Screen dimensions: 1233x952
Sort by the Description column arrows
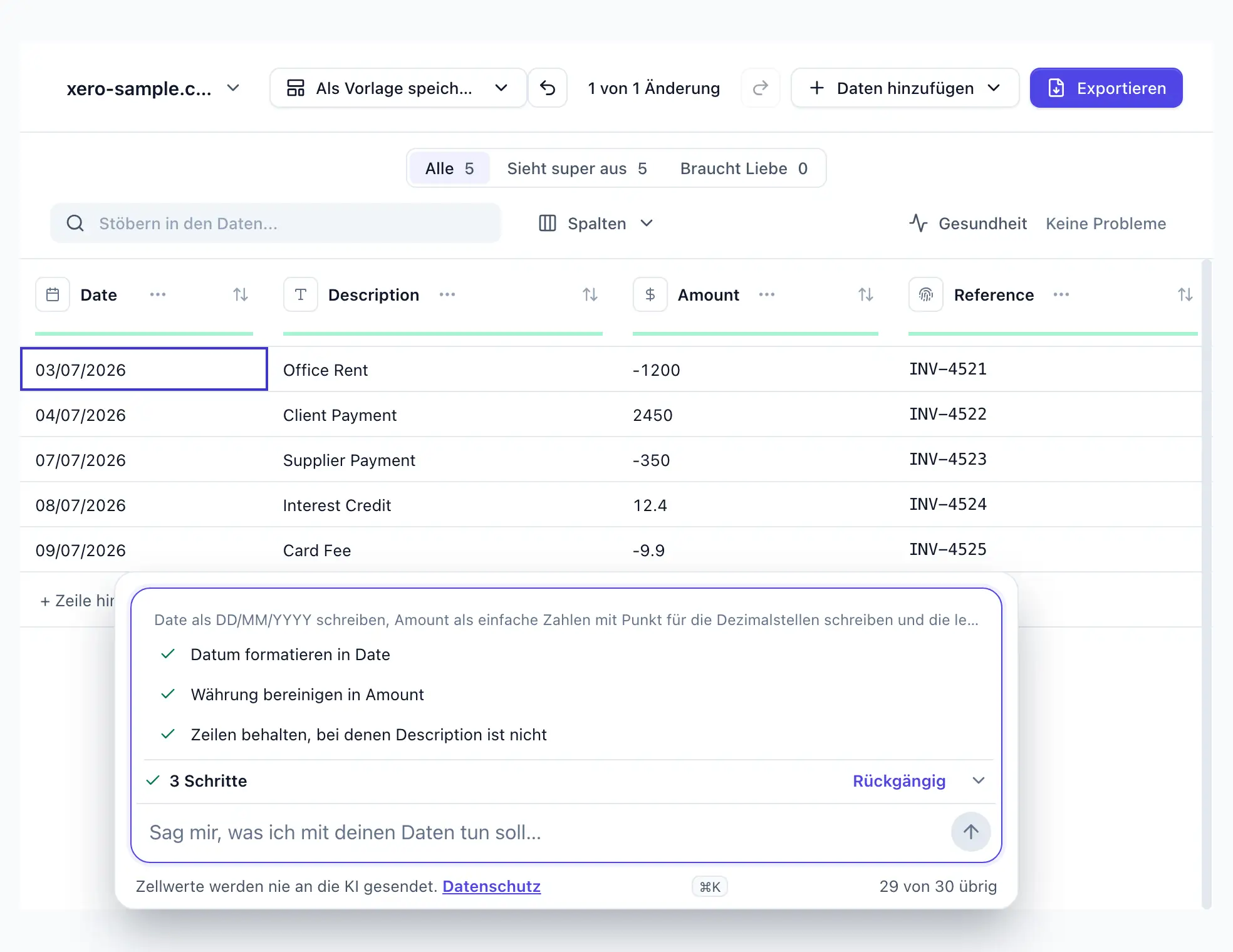(590, 294)
